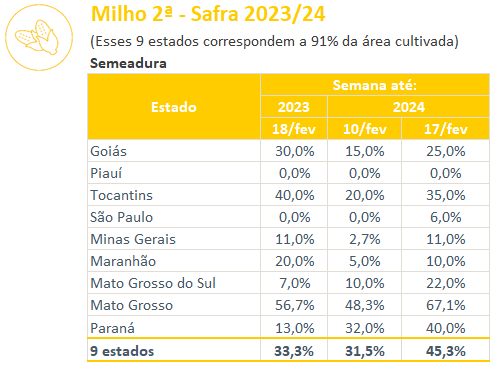Click the Piauí row label

click(106, 173)
